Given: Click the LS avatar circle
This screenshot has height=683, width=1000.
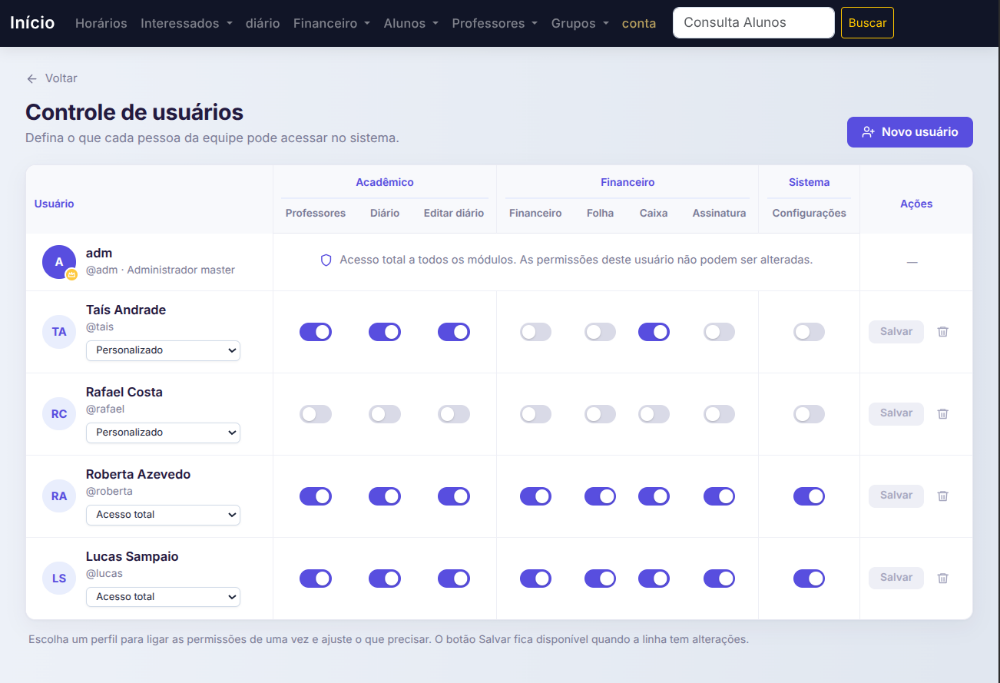Looking at the screenshot, I should pyautogui.click(x=59, y=578).
